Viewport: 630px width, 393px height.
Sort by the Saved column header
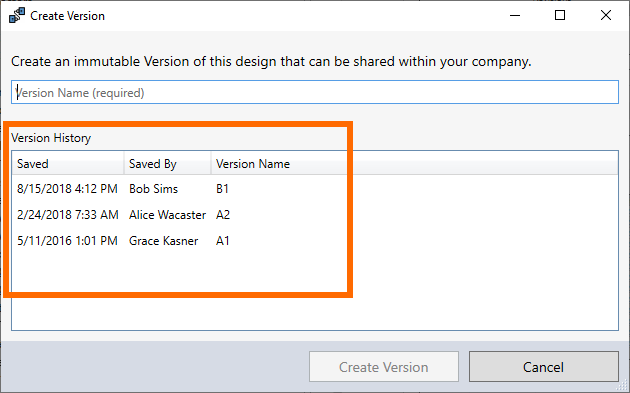pos(68,164)
